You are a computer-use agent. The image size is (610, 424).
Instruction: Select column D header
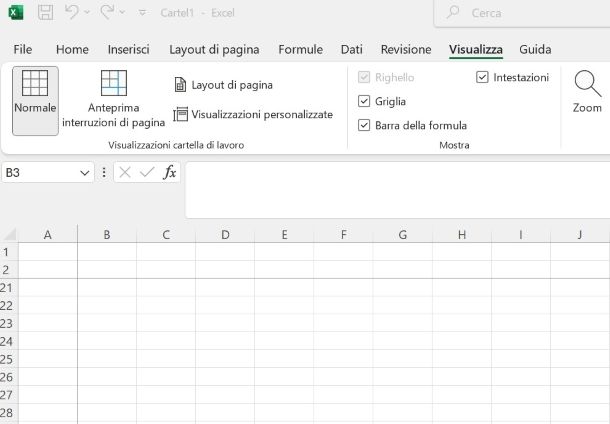(x=225, y=235)
